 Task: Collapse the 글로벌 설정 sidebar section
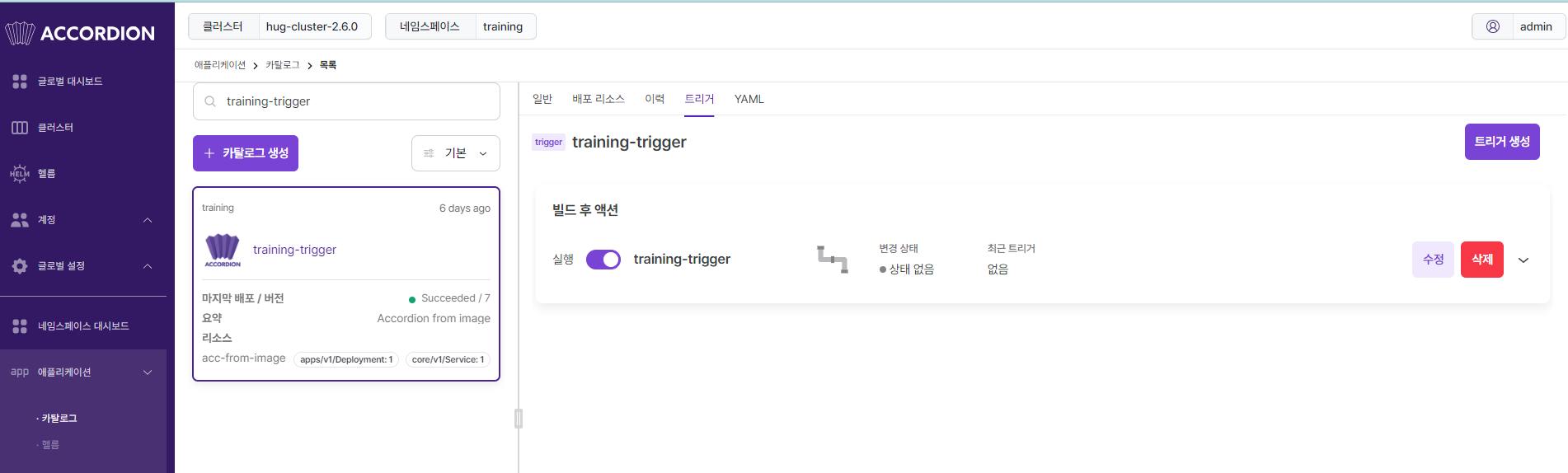[148, 266]
